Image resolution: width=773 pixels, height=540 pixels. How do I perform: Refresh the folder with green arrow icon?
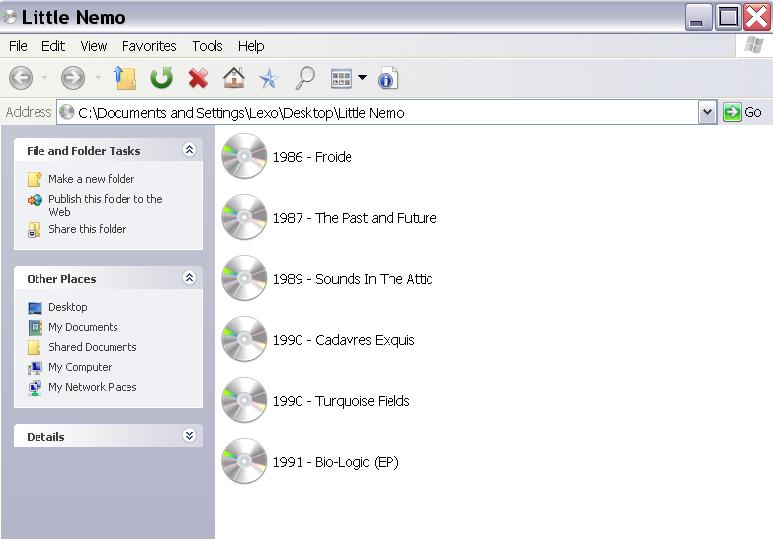tap(161, 78)
